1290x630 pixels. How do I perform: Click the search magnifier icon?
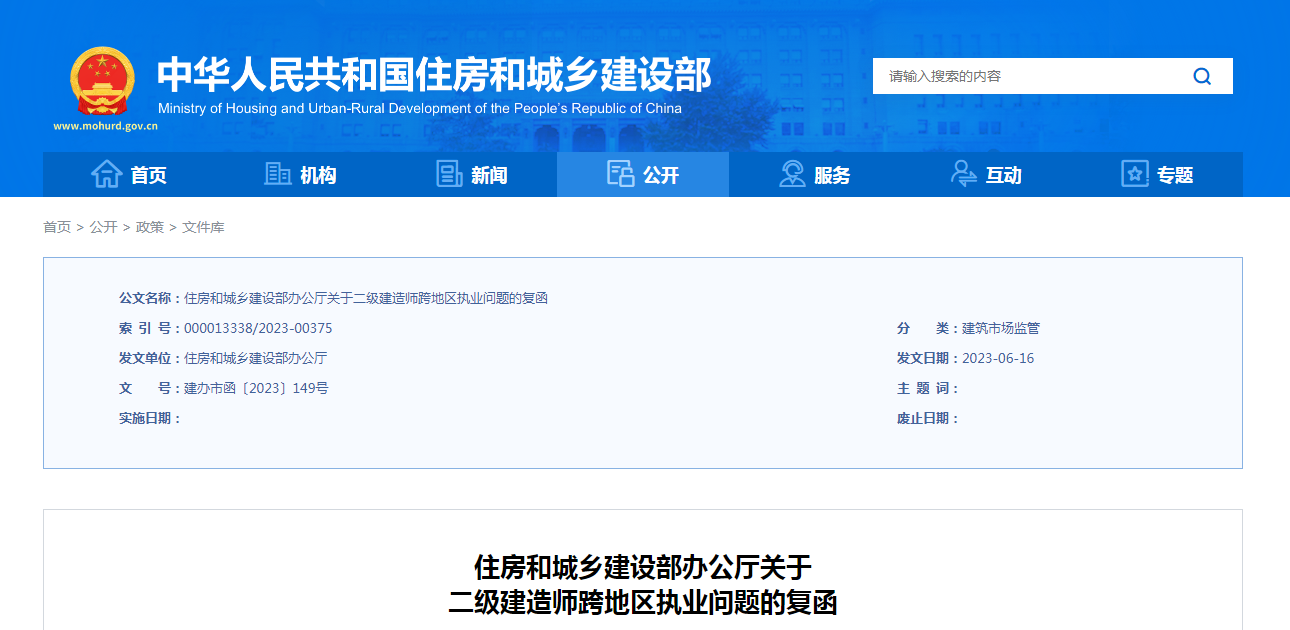coord(1202,76)
